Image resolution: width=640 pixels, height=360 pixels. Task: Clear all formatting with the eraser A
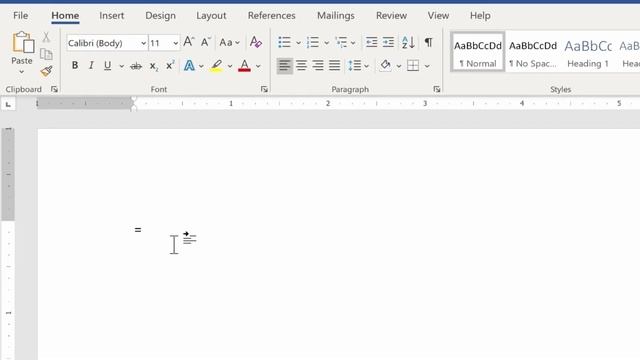[256, 42]
